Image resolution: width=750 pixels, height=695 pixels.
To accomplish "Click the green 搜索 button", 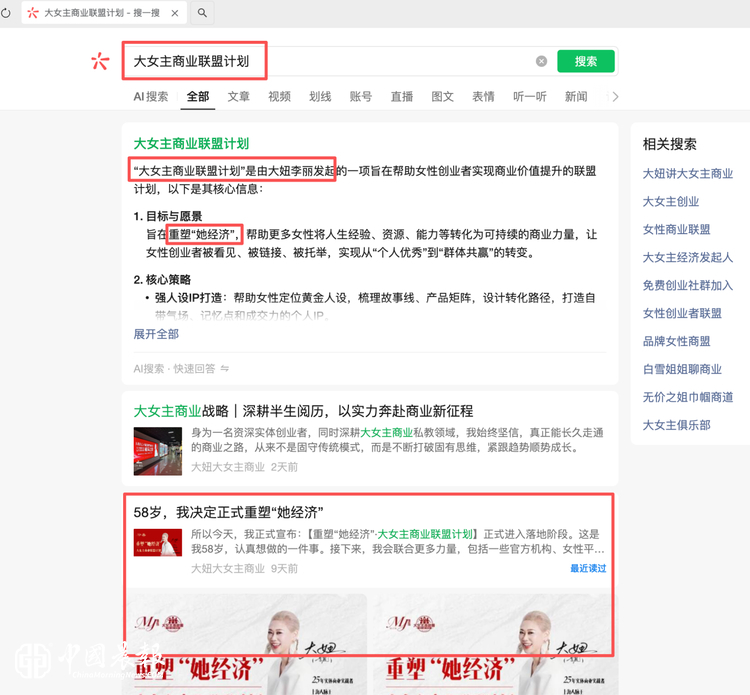I will point(586,61).
